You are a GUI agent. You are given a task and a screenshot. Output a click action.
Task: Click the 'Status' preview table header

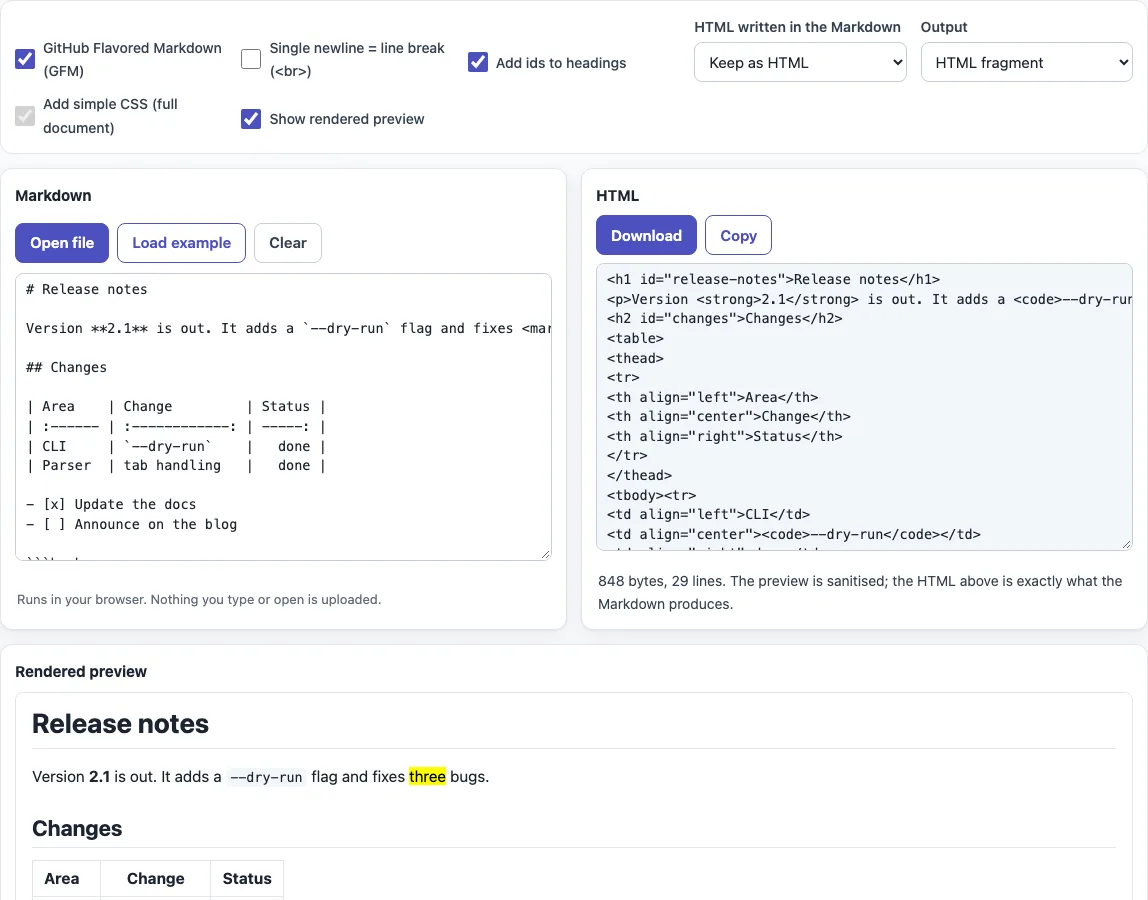(247, 879)
